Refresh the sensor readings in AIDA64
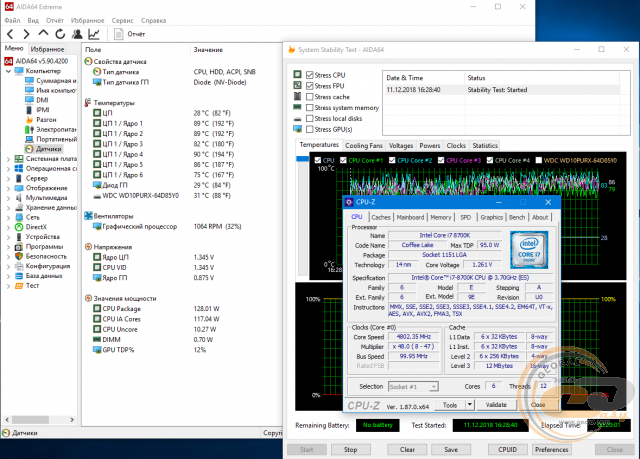The height and width of the screenshot is (459, 640). [60, 34]
